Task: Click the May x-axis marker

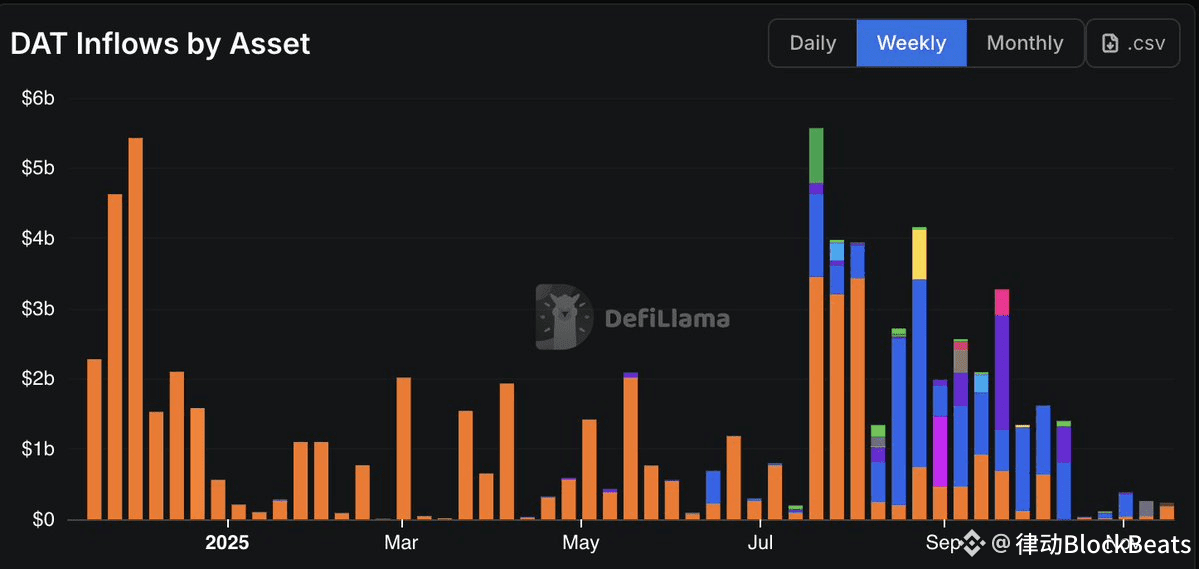Action: 580,544
